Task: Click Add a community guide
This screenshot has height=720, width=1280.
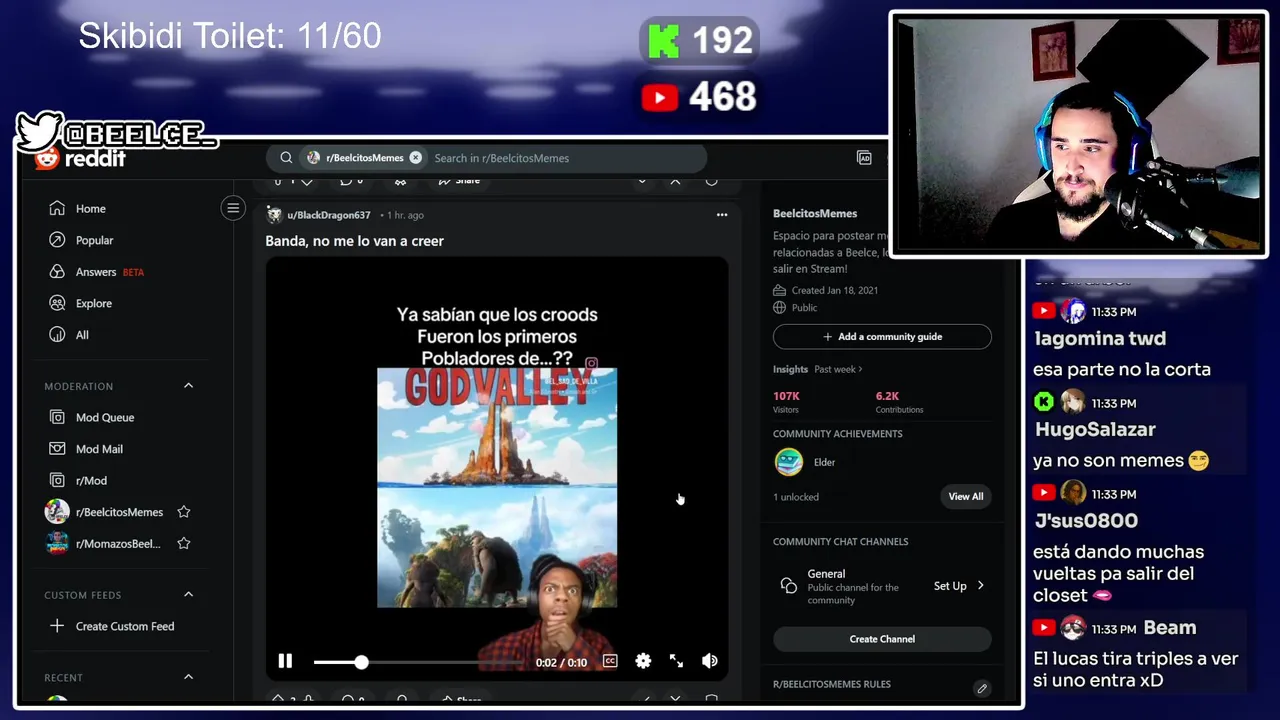Action: click(x=882, y=337)
